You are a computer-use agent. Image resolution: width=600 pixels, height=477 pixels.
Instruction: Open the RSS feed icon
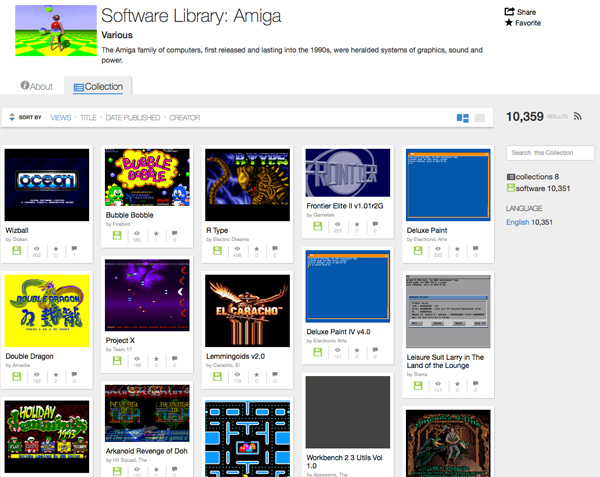pos(577,116)
